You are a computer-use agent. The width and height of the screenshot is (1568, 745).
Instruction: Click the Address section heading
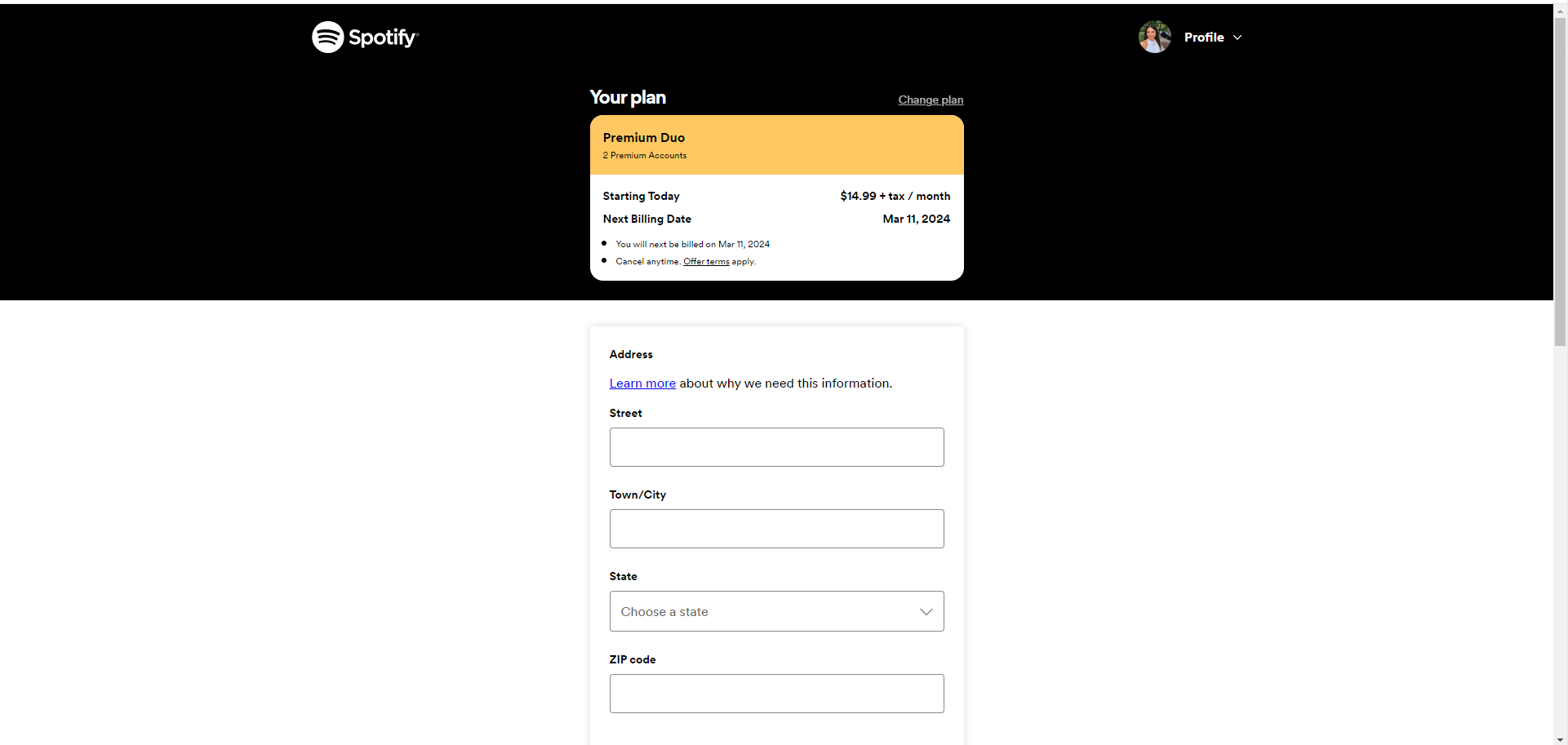[630, 353]
